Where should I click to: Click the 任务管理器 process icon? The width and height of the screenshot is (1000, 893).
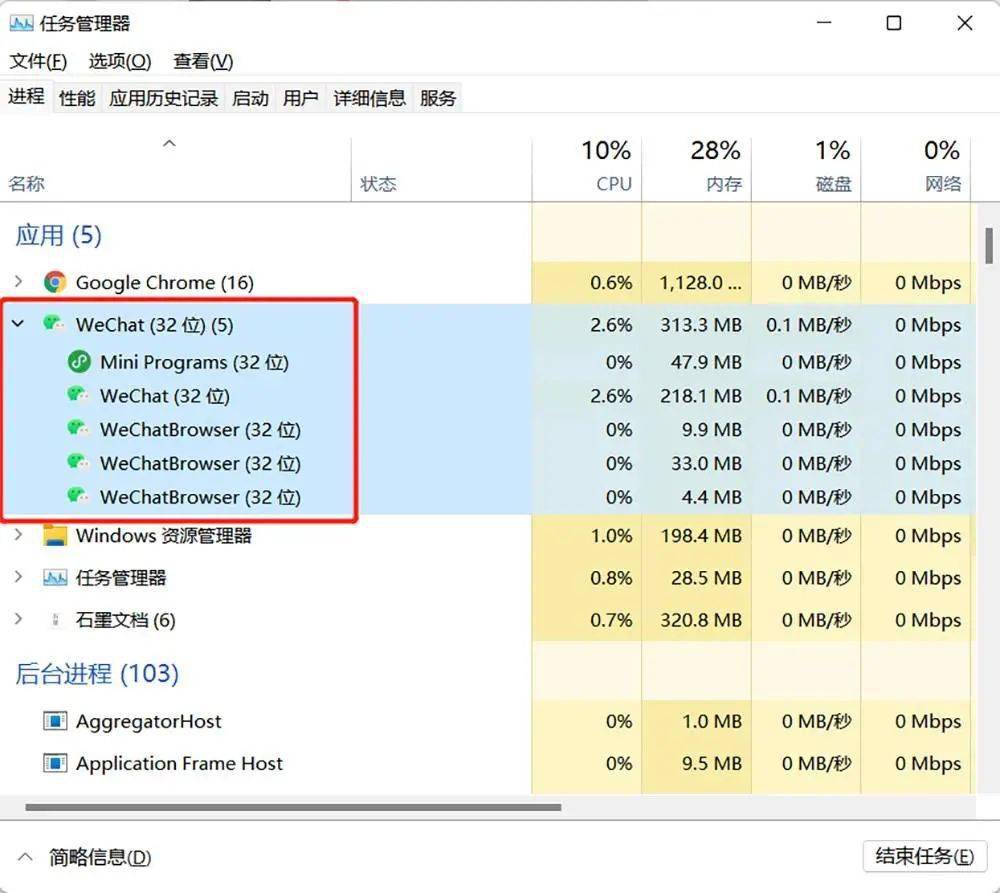click(x=54, y=577)
